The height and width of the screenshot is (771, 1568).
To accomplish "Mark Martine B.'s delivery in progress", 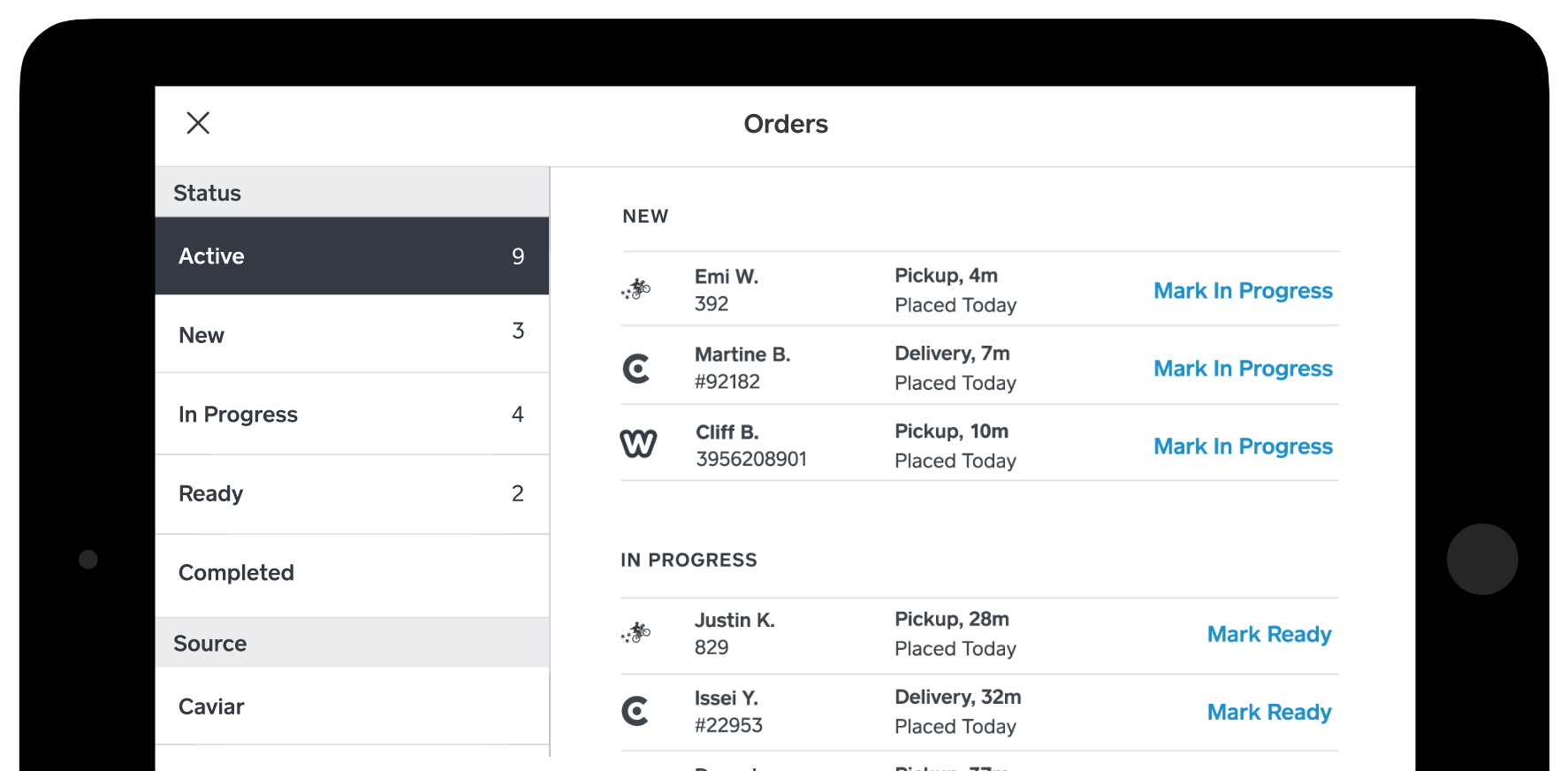I will coord(1243,368).
